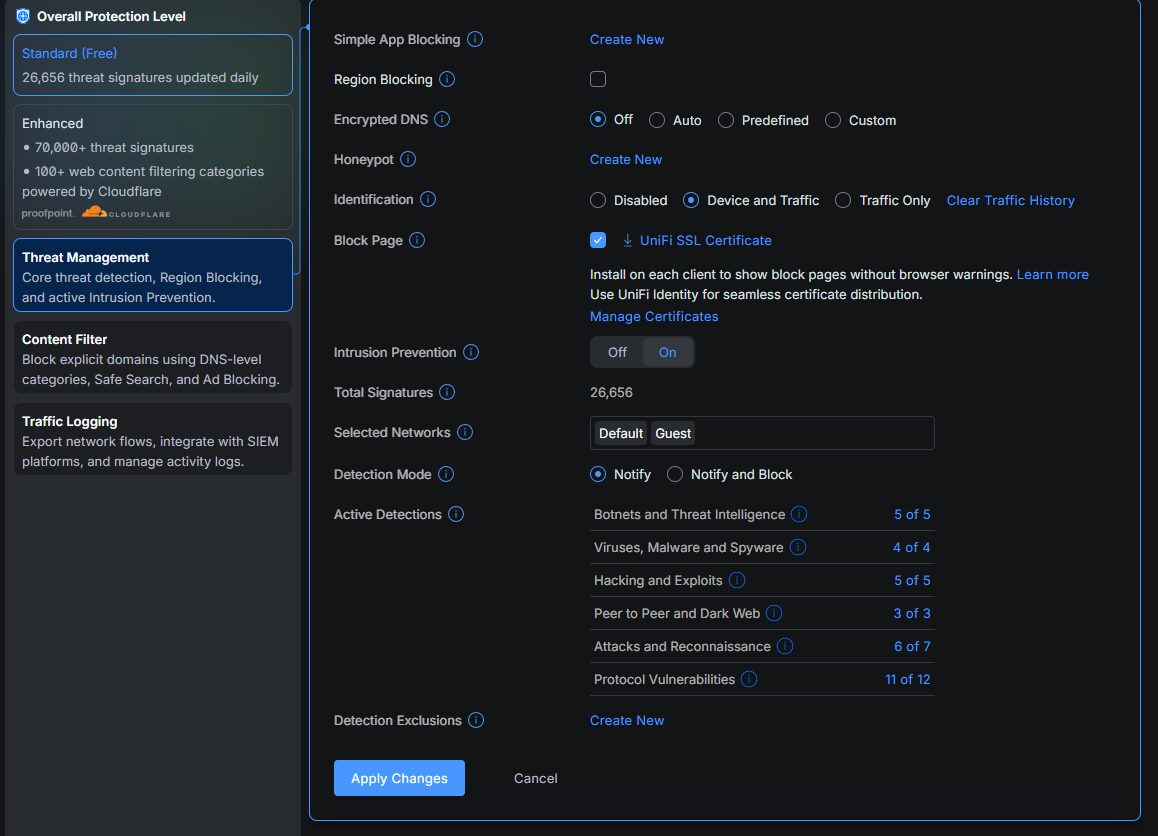Screen dimensions: 1158x836
Task: Select the Encrypted DNS Custom option
Action: tap(833, 120)
